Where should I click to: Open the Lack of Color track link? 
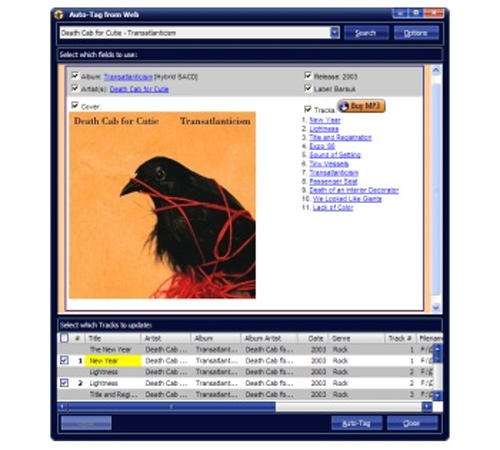coord(333,207)
